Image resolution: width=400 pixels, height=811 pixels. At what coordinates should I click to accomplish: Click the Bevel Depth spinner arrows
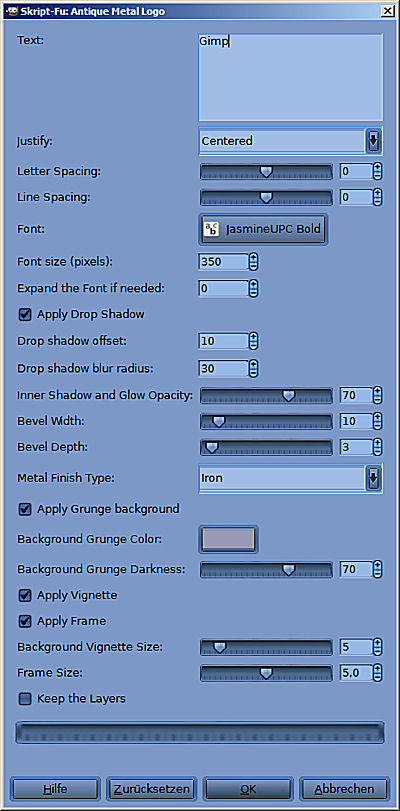[378, 447]
